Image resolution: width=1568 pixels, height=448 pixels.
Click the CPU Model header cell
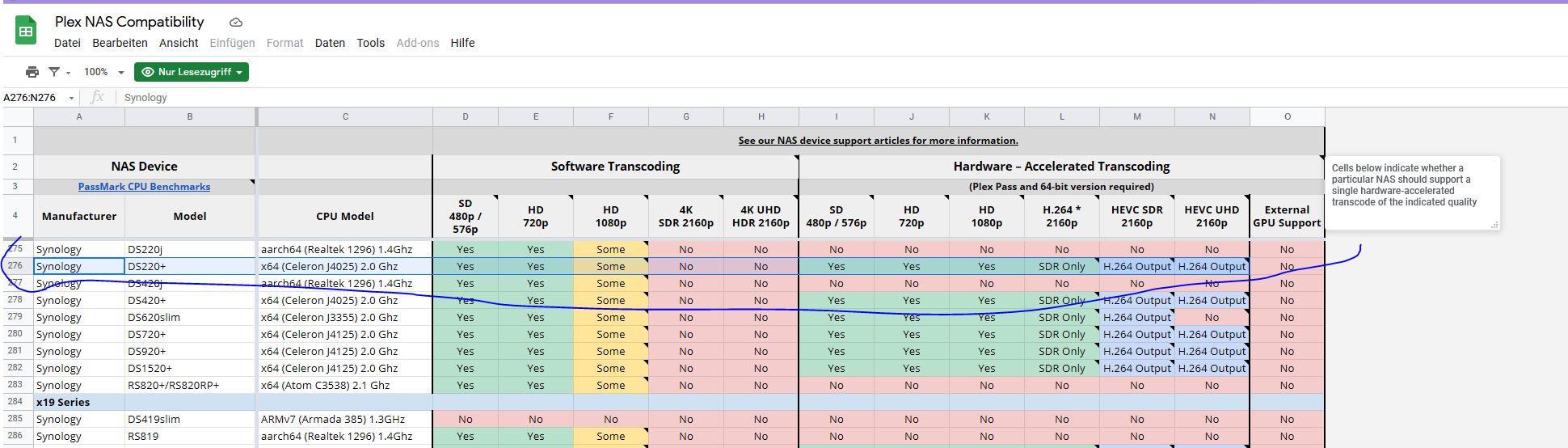tap(345, 216)
